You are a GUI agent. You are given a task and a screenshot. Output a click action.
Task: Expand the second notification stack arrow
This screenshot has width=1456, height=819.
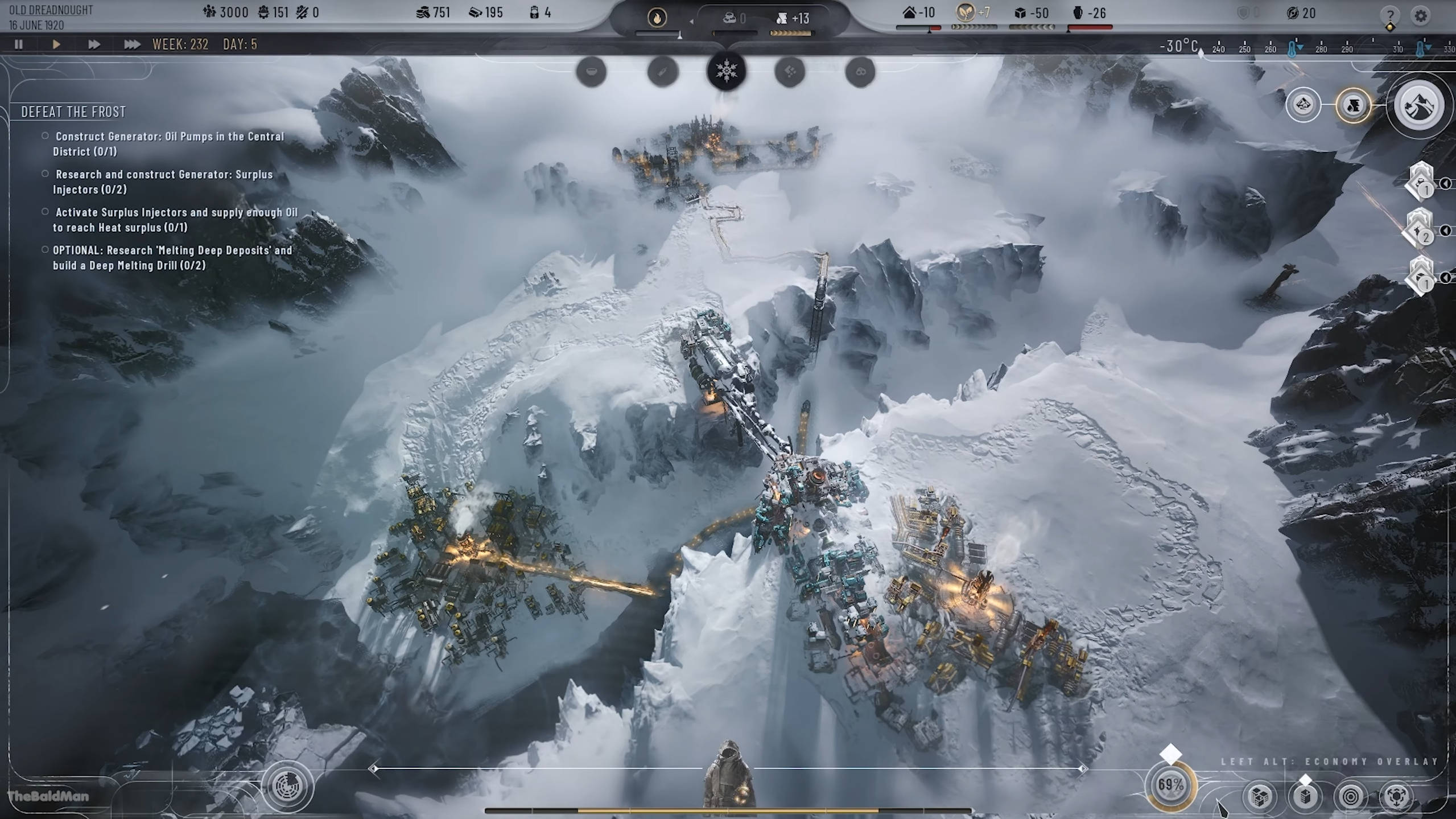(1445, 231)
